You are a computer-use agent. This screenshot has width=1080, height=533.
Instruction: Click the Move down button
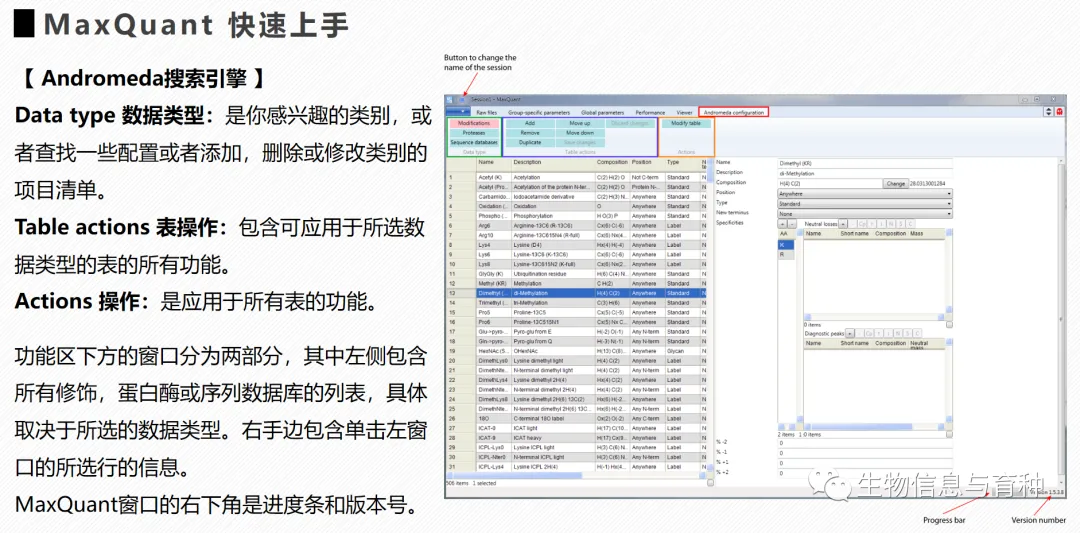coord(580,133)
